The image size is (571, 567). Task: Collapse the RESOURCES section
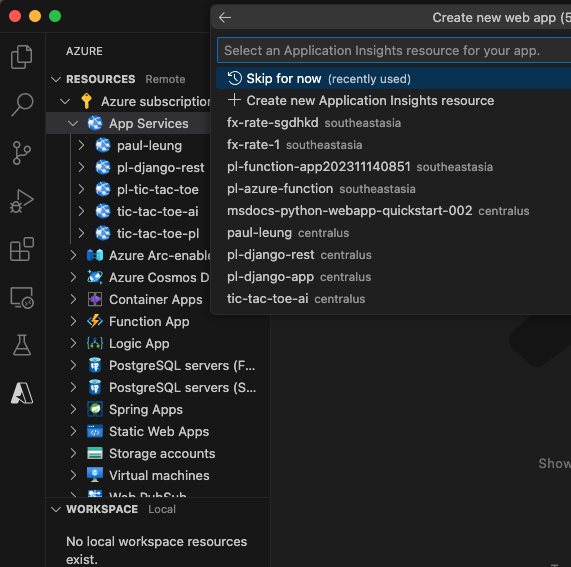point(56,79)
